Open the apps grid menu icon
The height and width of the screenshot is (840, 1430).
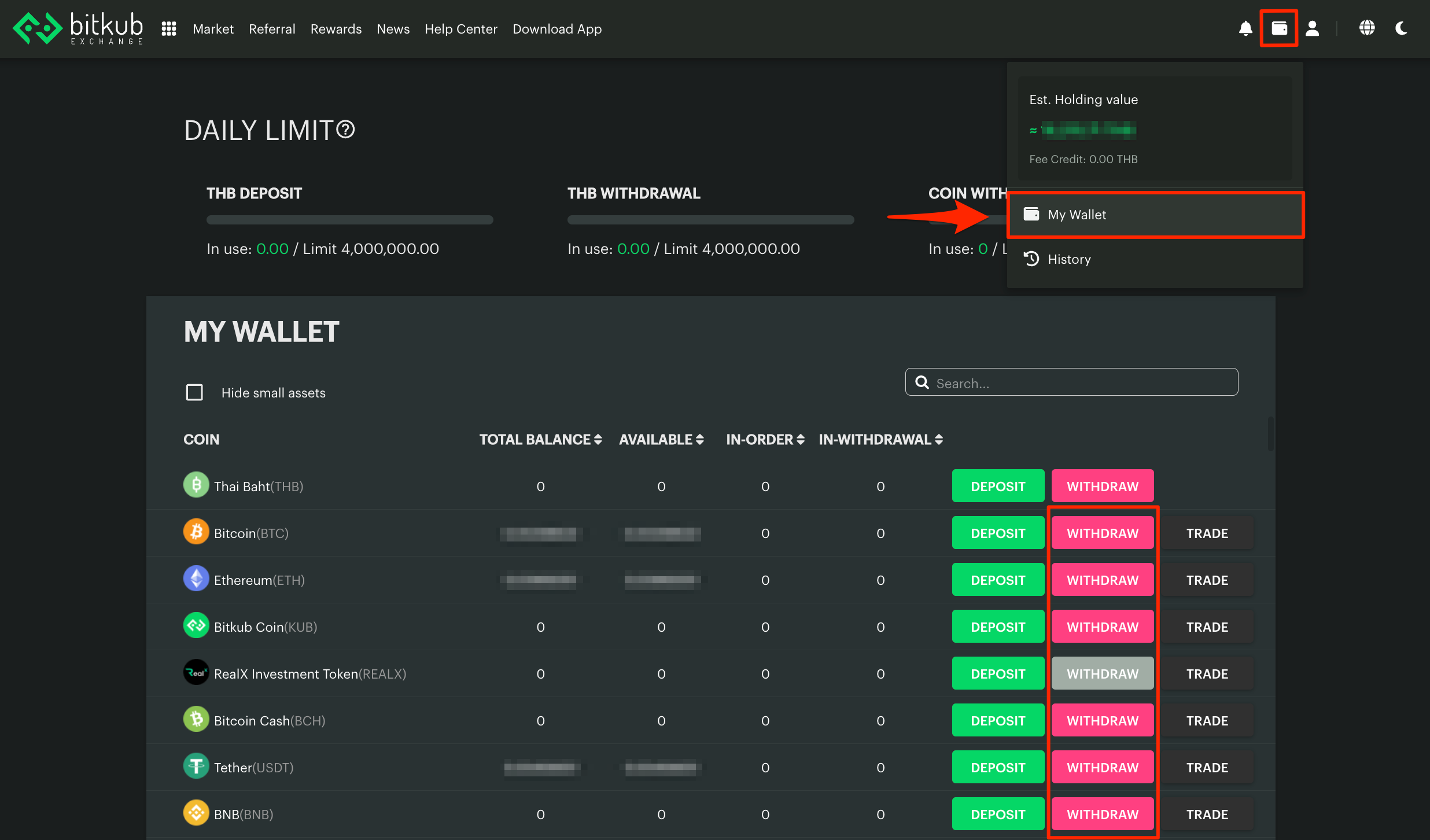[x=168, y=29]
